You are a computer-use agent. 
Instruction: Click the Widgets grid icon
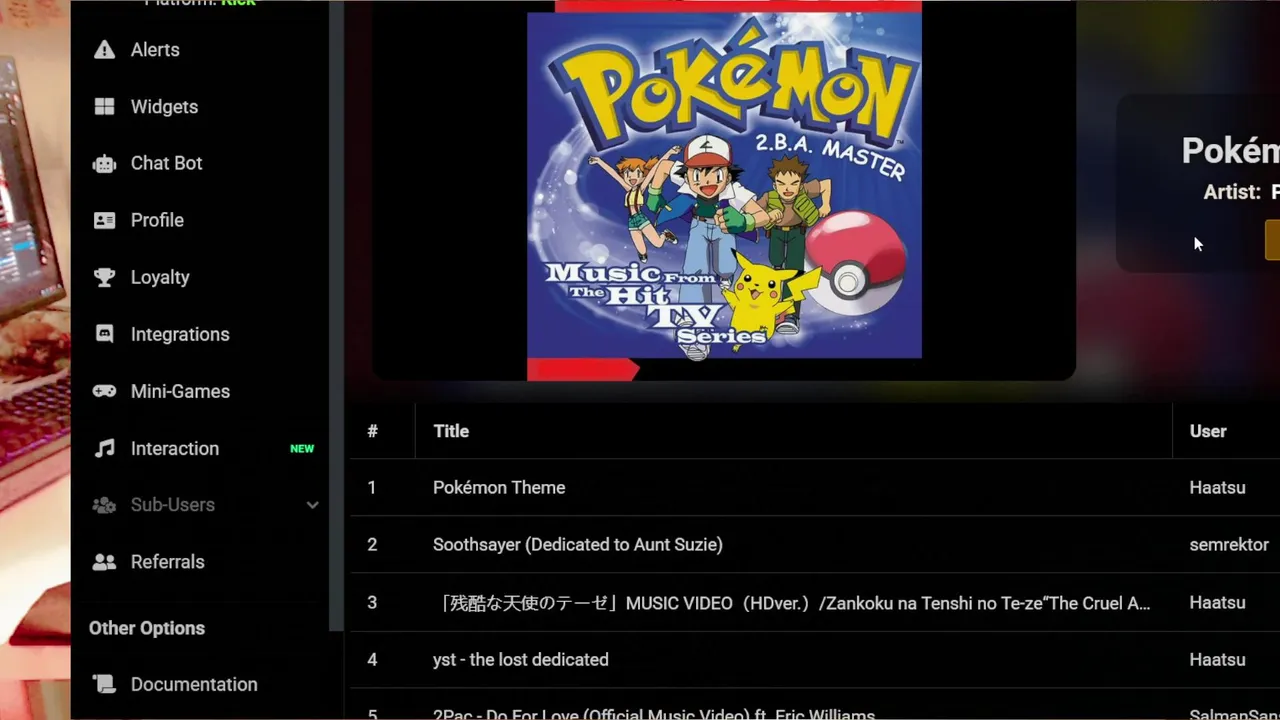point(104,107)
